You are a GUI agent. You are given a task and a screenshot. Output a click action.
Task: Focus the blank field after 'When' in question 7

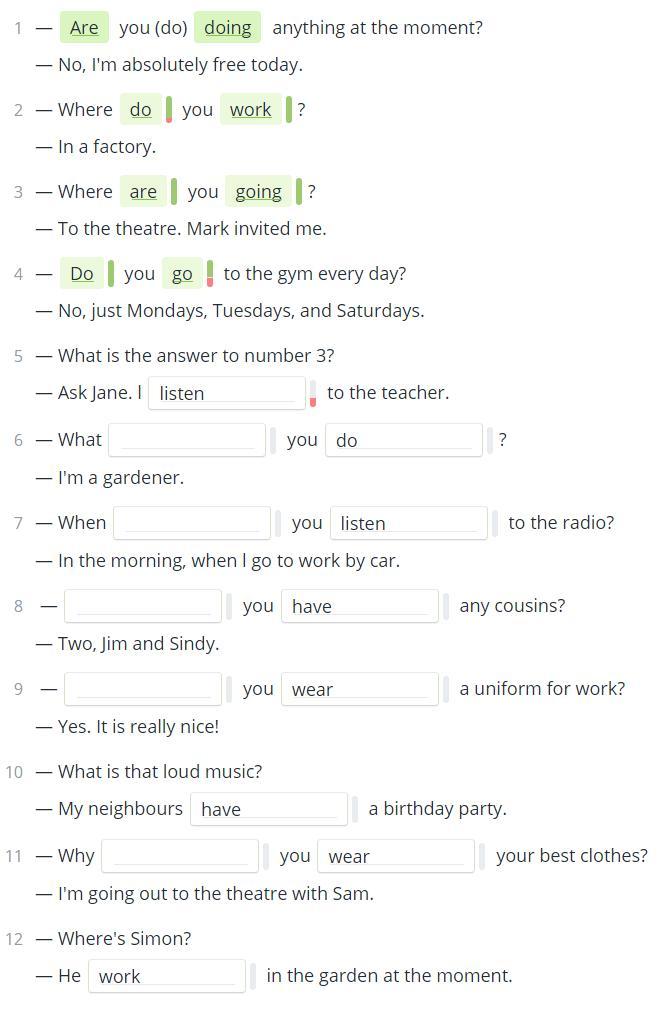pyautogui.click(x=192, y=523)
